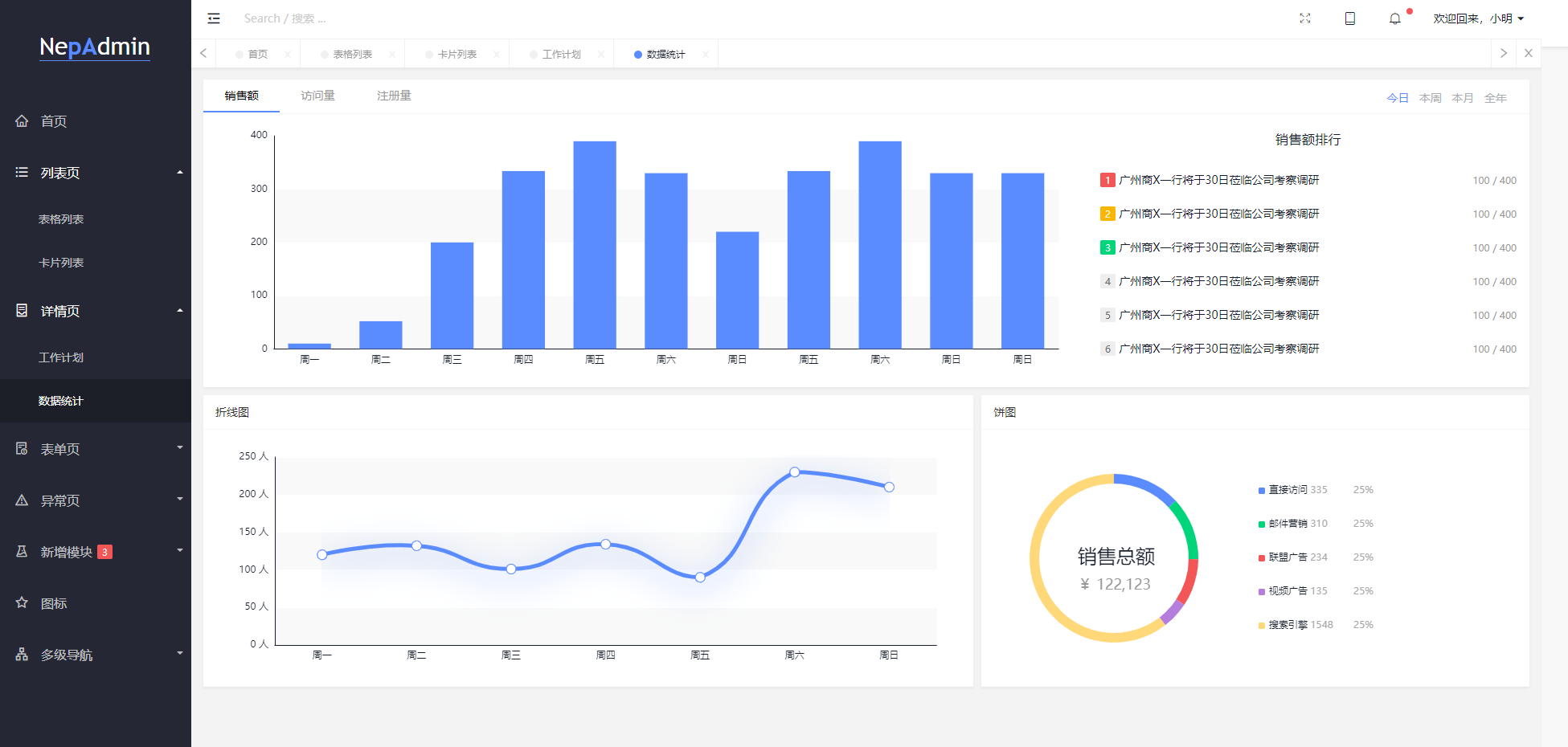Filter the chart by 今日
Screen dimensions: 1568x747
[x=1398, y=98]
